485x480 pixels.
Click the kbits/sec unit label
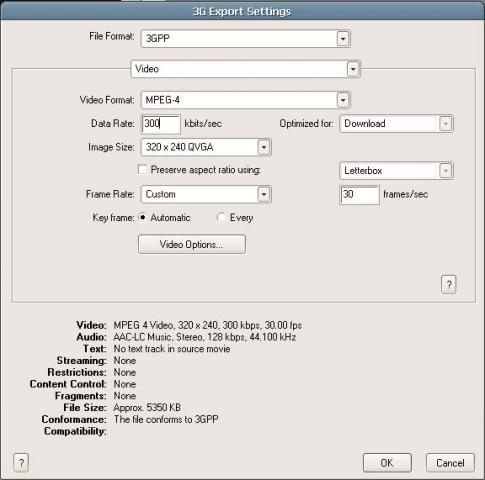click(x=203, y=124)
